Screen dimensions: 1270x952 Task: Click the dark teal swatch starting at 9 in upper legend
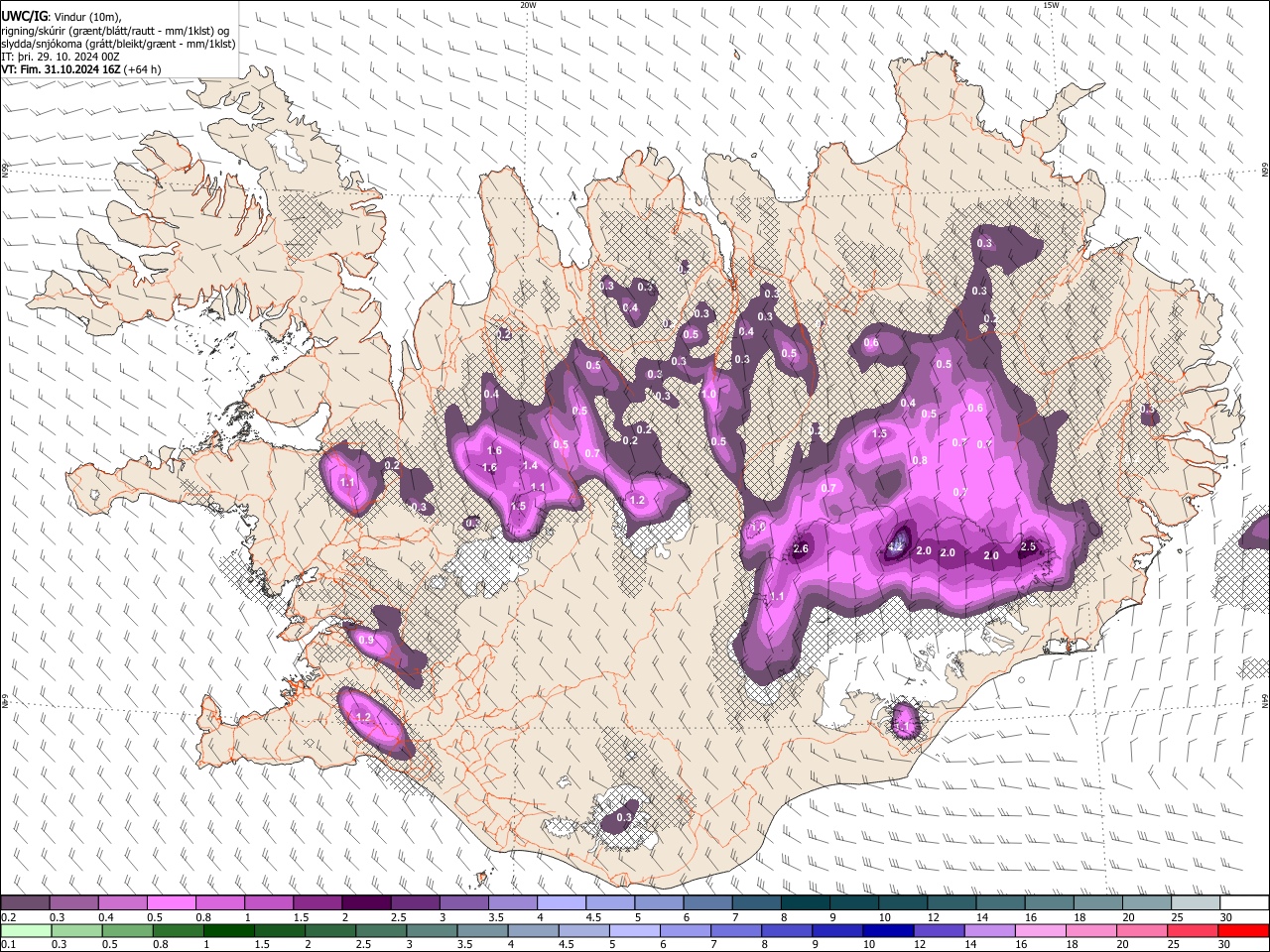[854, 903]
